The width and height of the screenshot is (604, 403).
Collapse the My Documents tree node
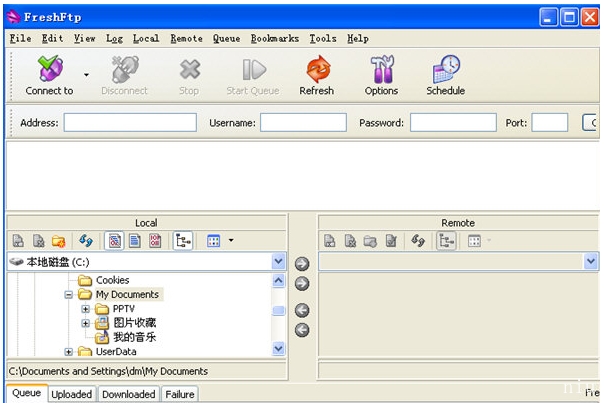click(68, 295)
